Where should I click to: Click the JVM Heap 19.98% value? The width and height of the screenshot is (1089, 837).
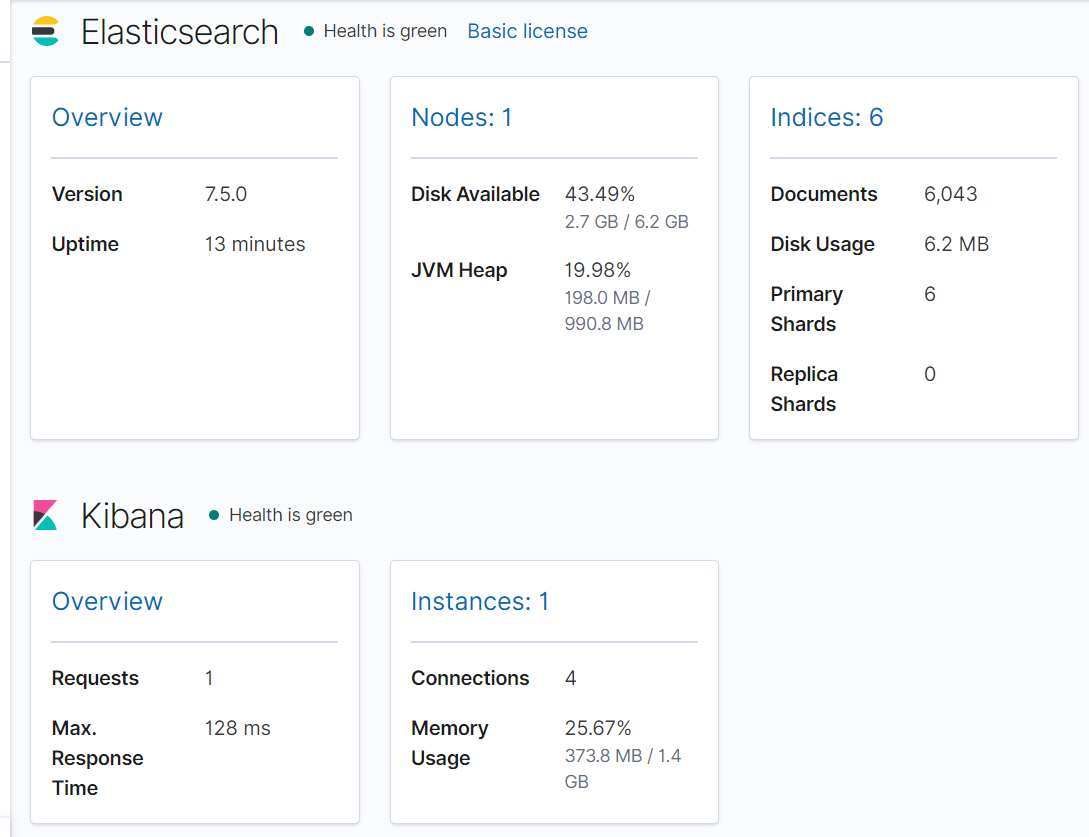click(598, 270)
